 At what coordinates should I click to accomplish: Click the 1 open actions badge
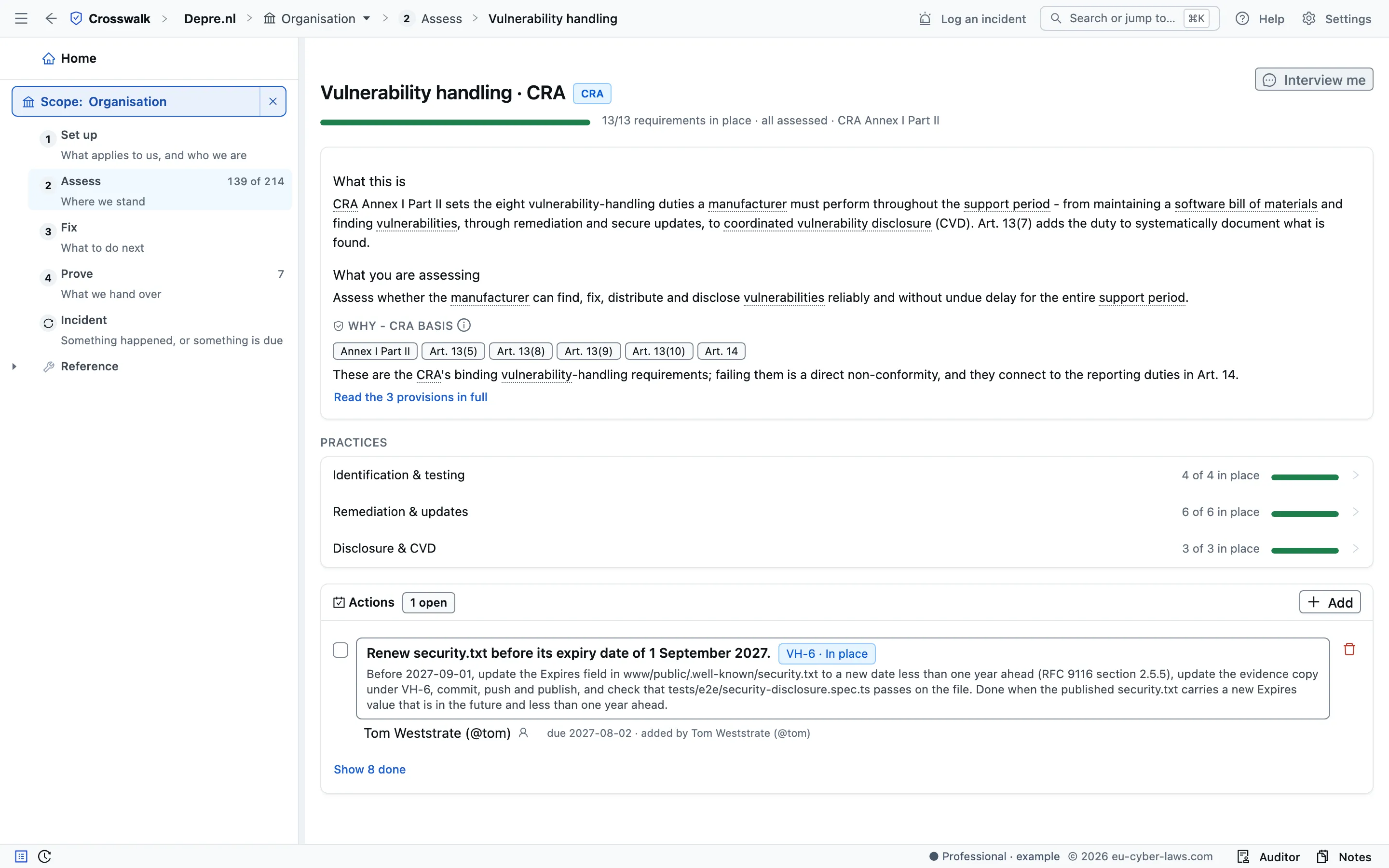coord(428,603)
